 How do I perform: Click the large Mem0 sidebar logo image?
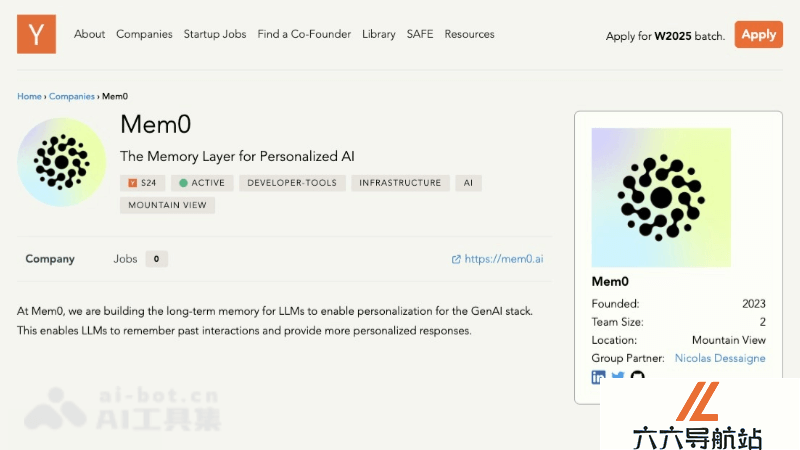pyautogui.click(x=661, y=197)
